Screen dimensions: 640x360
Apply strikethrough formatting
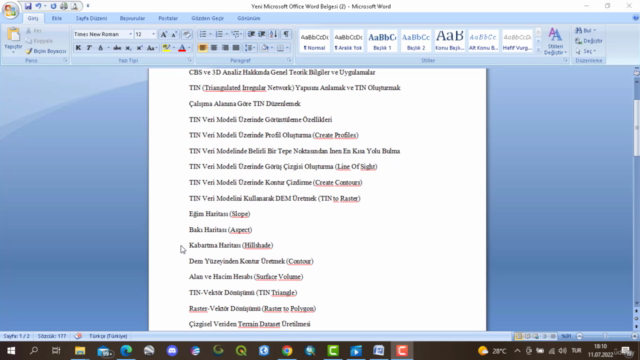click(117, 48)
